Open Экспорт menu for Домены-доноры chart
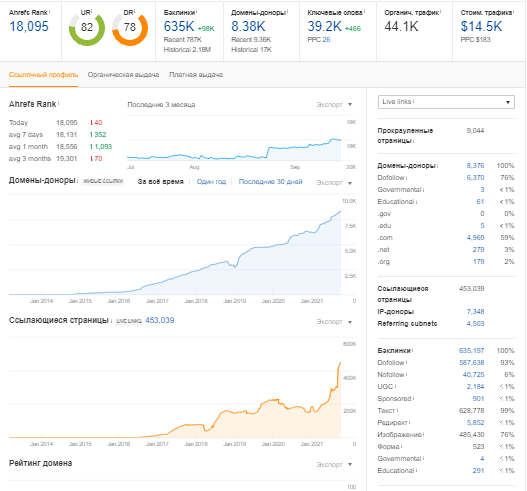The width and height of the screenshot is (527, 491). coord(334,182)
